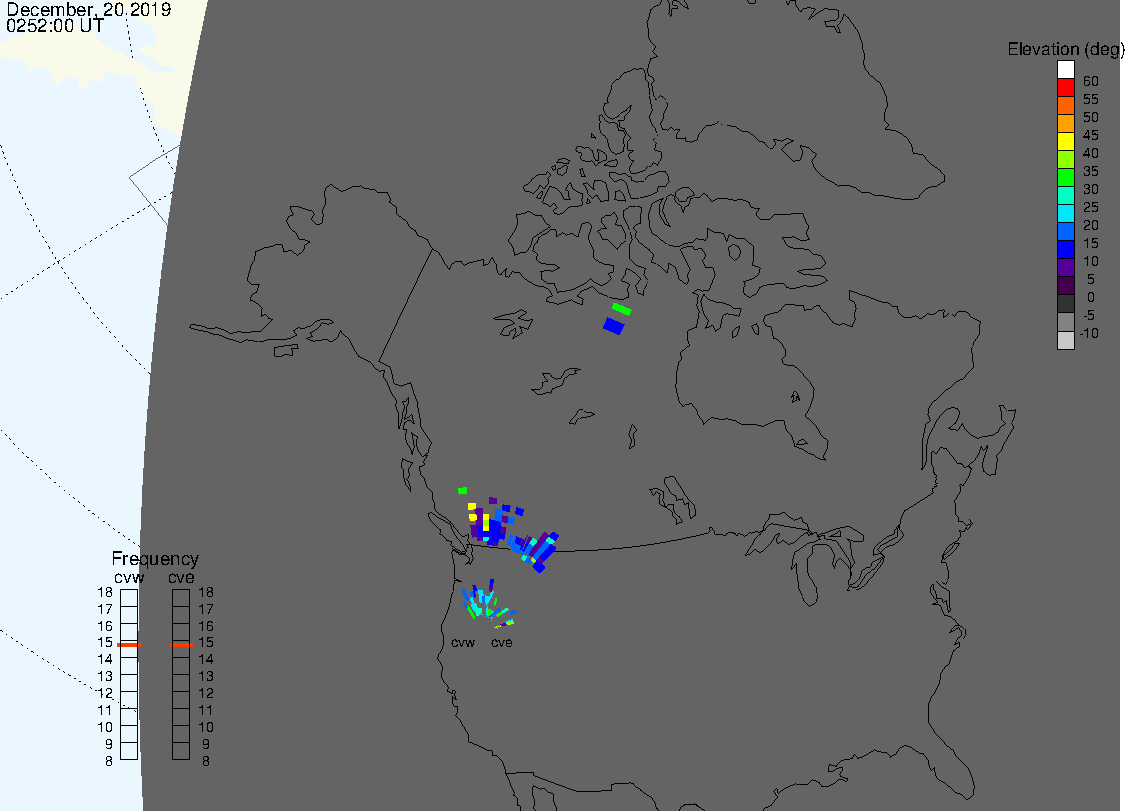Screen dimensions: 1125x811
Task: Click the 'cve' radar label on the map
Action: [x=502, y=643]
